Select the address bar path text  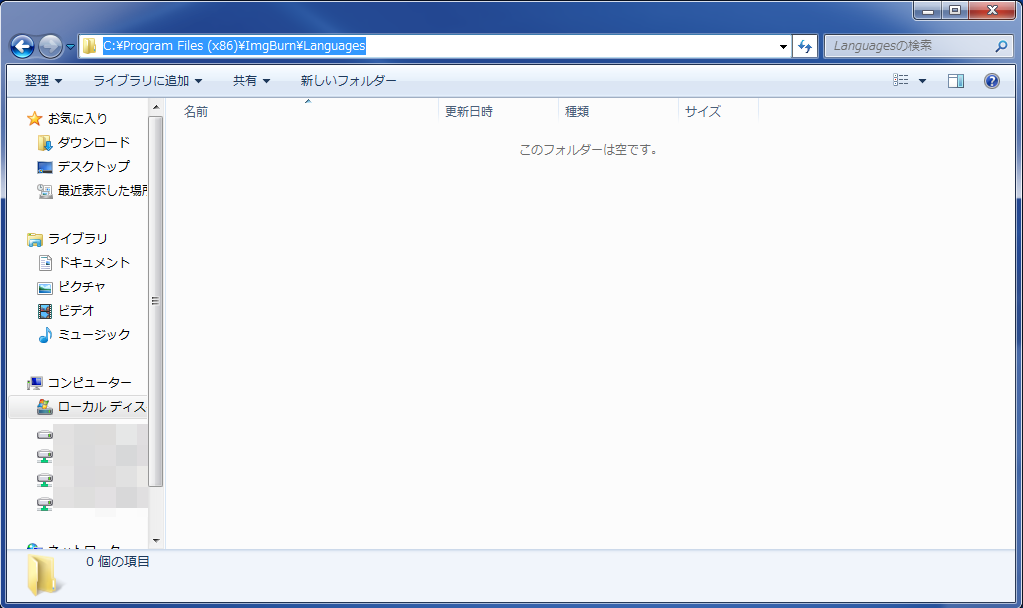pyautogui.click(x=234, y=46)
